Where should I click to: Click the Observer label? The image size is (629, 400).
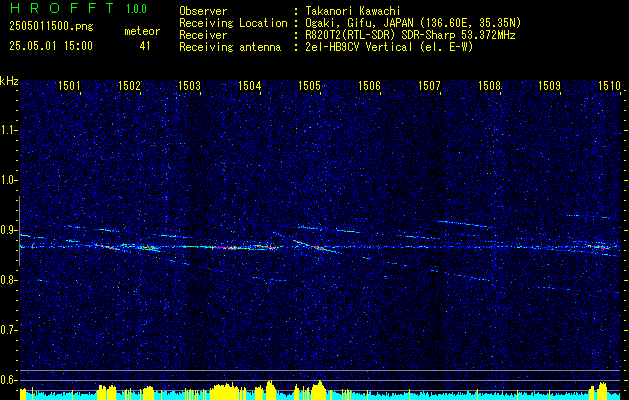point(203,11)
